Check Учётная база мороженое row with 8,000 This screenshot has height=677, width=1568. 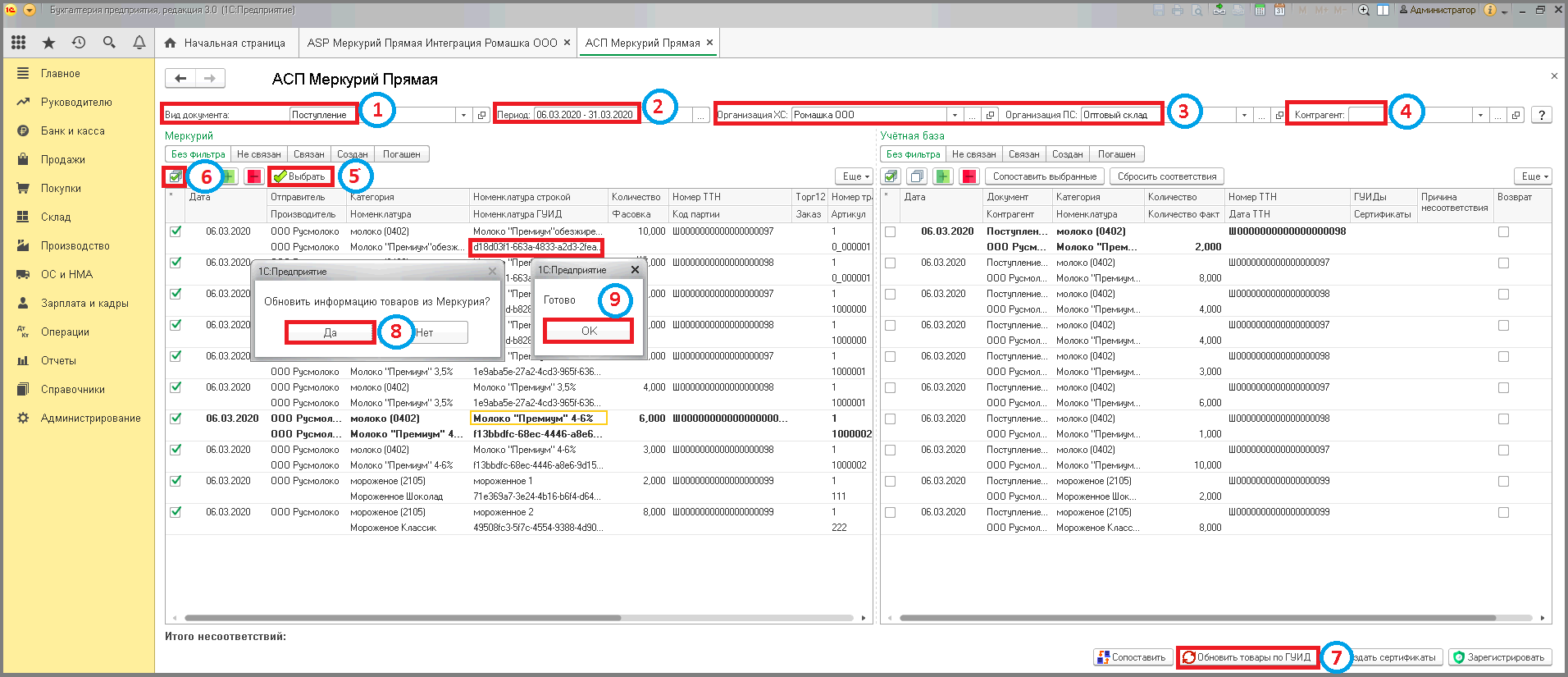coord(891,512)
